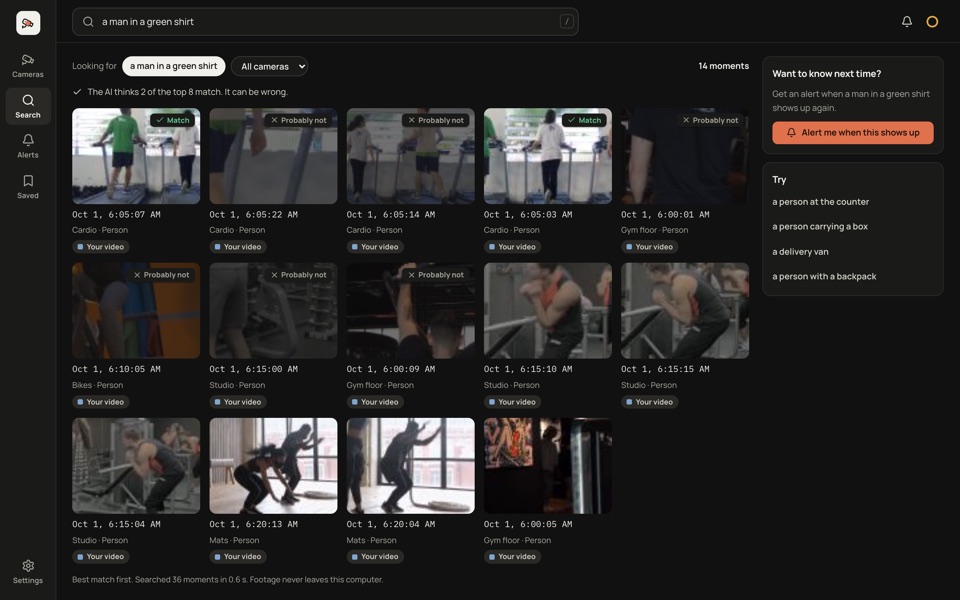The image size is (960, 600).
Task: Focus the search field with green shirt query
Action: (x=325, y=21)
